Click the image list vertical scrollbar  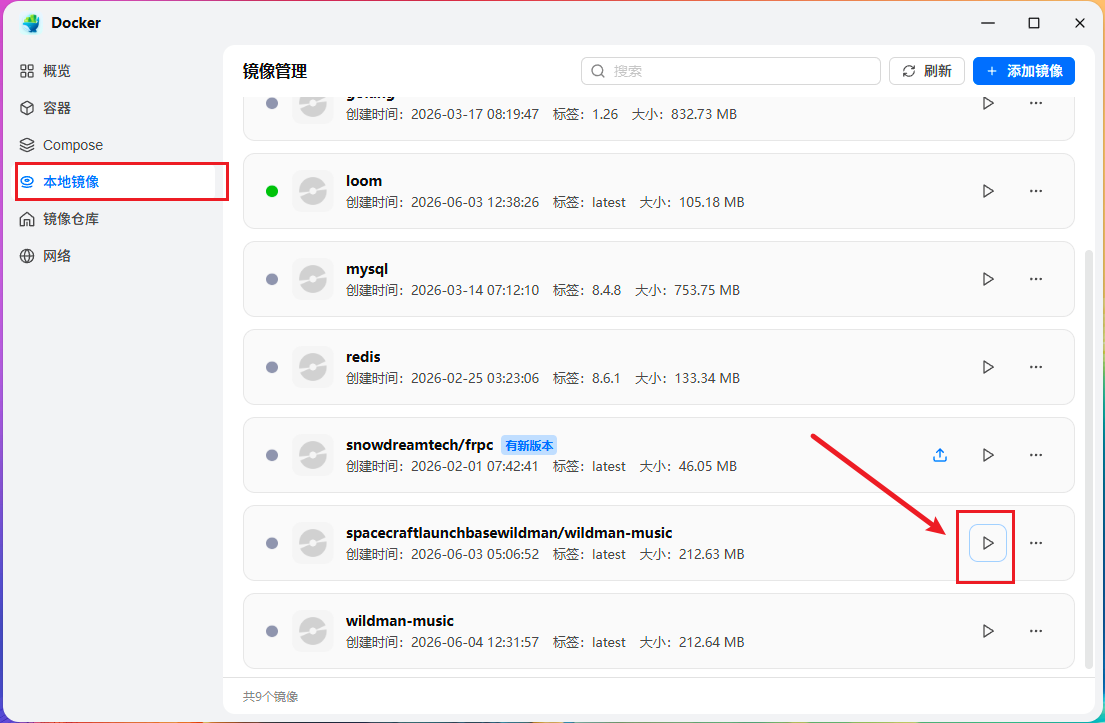1089,458
